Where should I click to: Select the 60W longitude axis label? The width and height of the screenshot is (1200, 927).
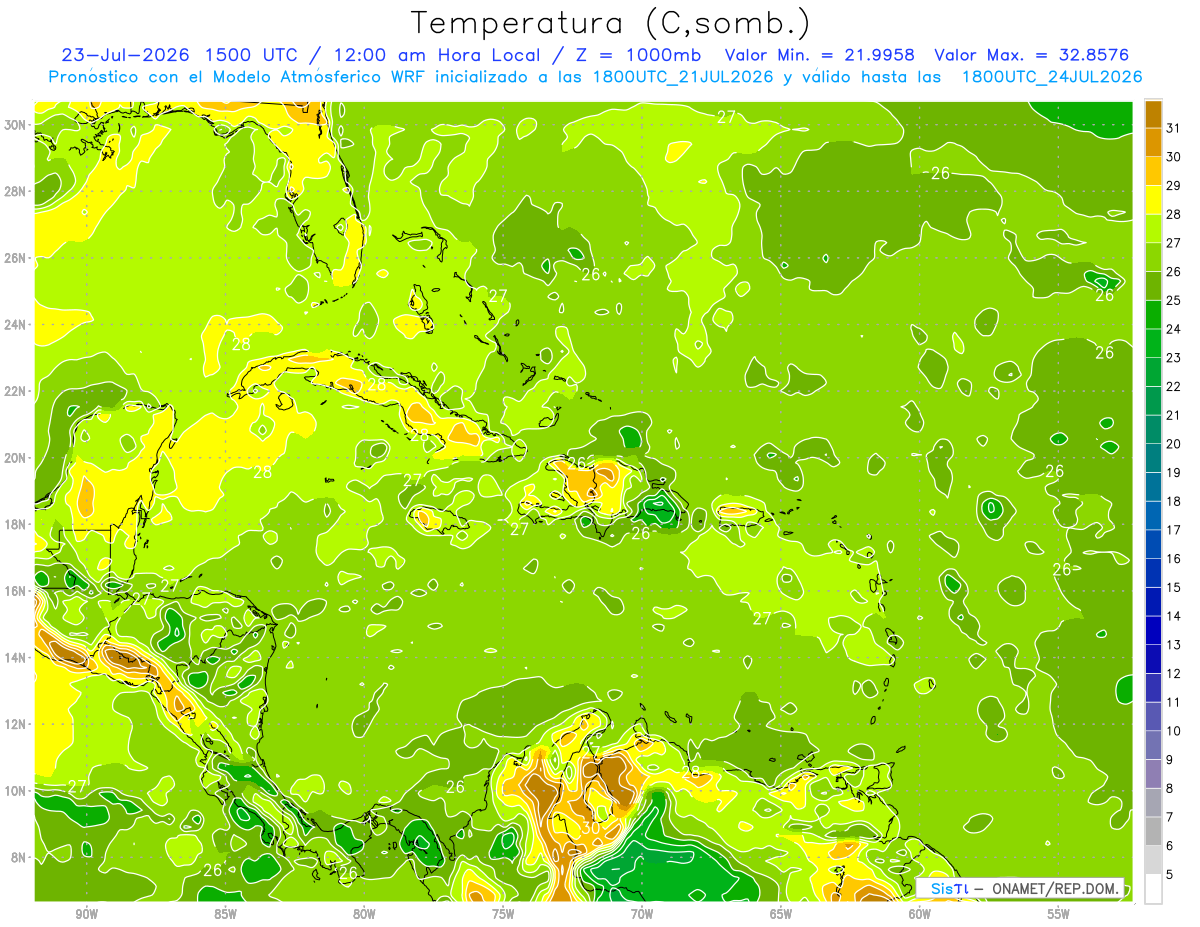[920, 914]
